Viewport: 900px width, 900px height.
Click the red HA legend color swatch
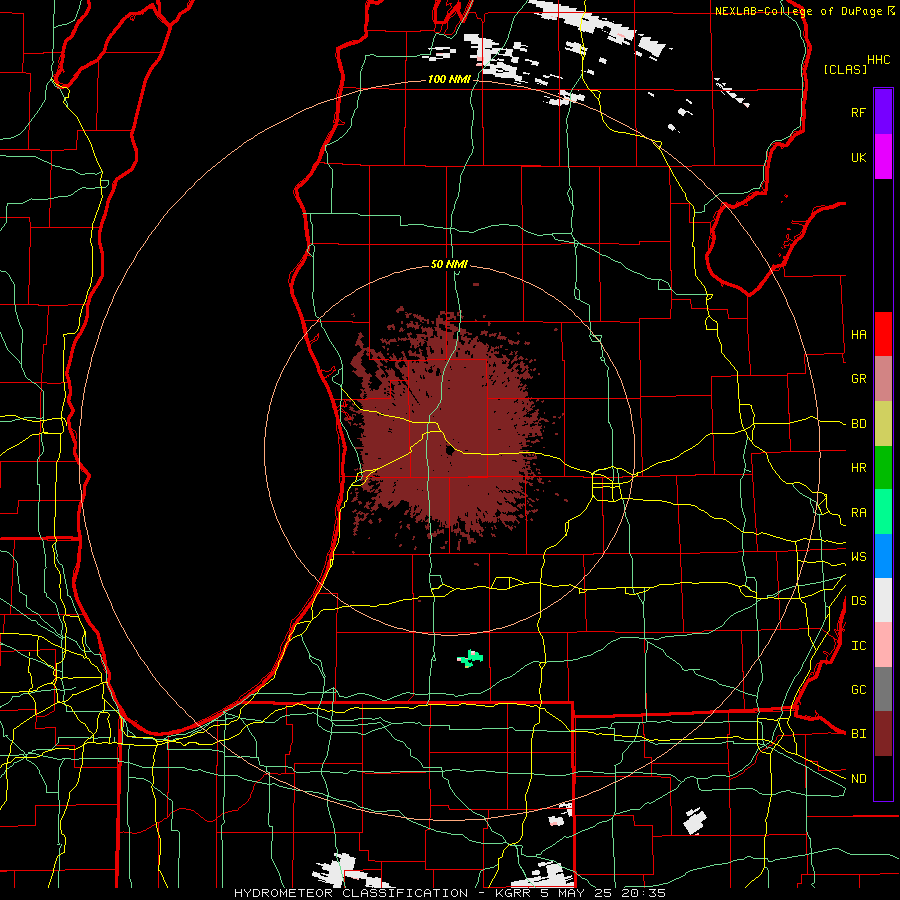pyautogui.click(x=883, y=334)
